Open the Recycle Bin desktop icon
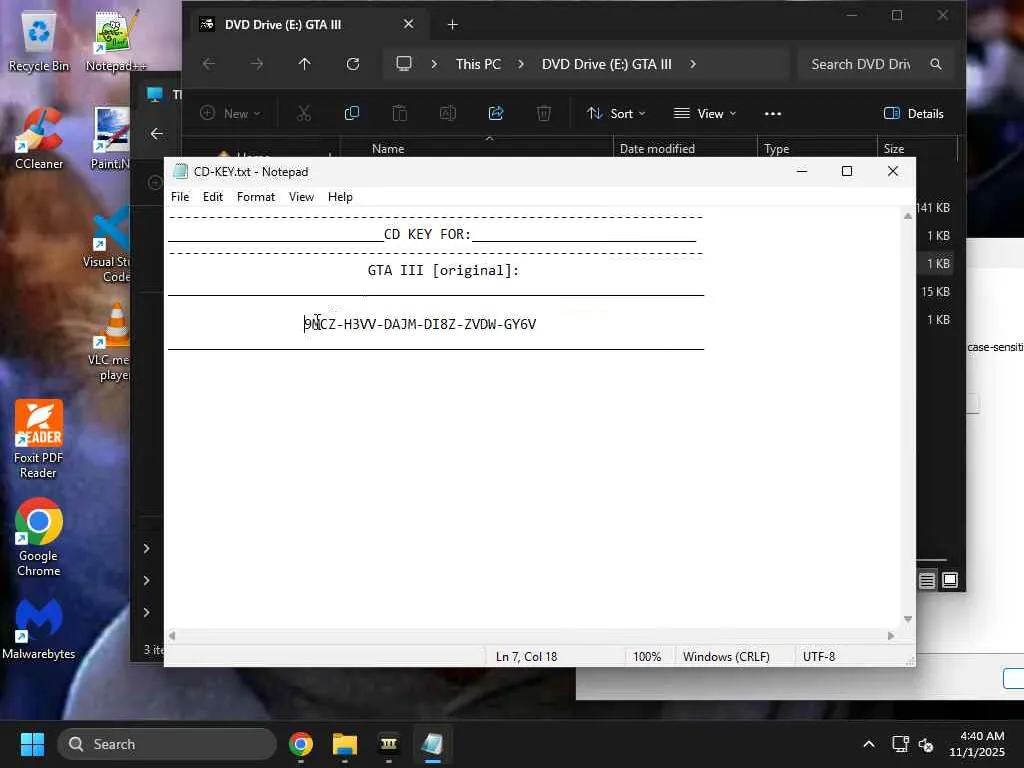 (x=39, y=42)
